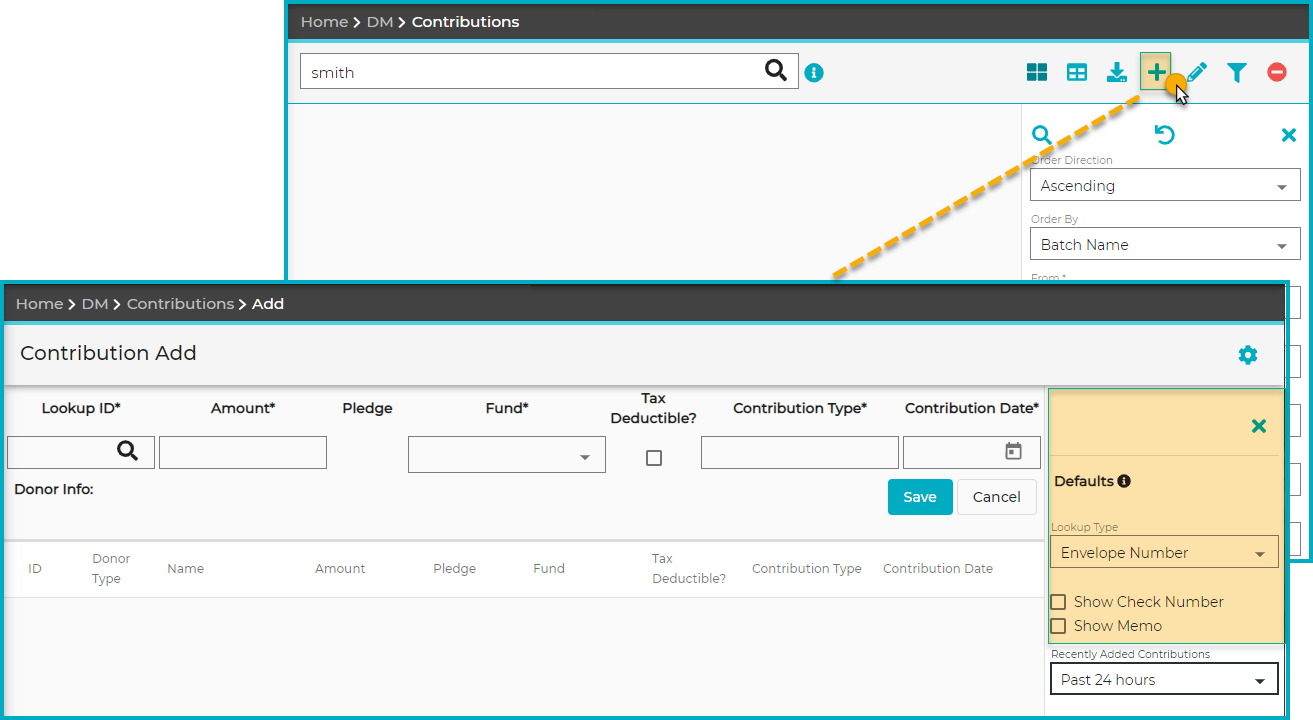Open the Contribution Date calendar icon

click(x=1013, y=451)
